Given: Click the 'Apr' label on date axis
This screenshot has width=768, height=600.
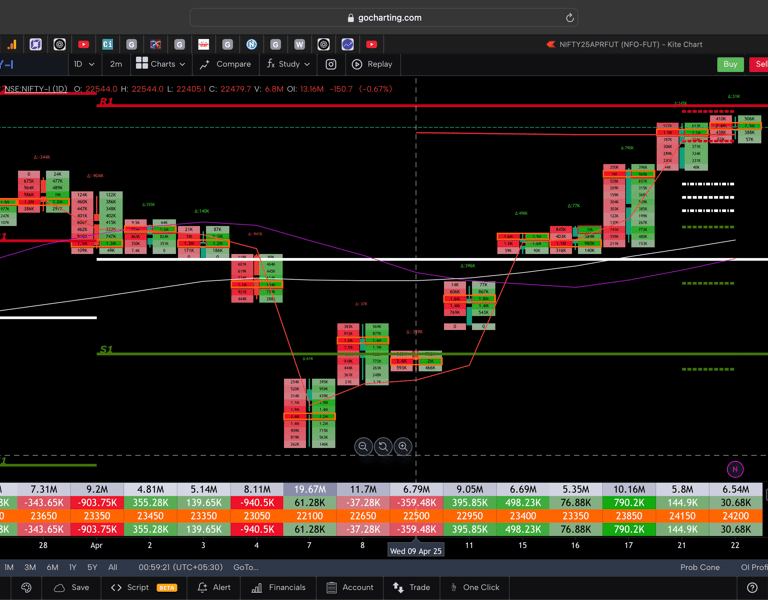Looking at the screenshot, I should point(96,545).
